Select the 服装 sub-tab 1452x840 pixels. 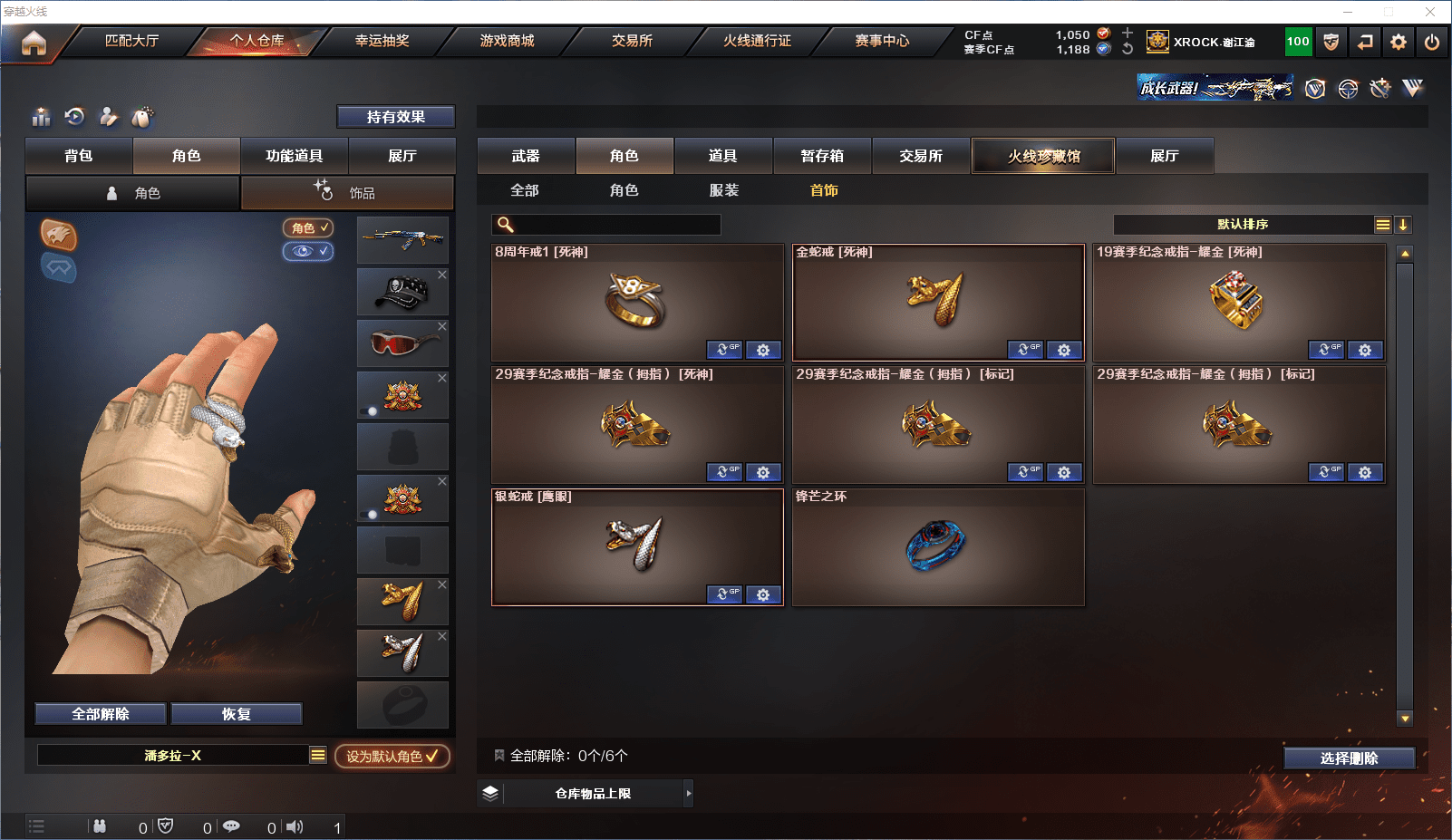point(724,190)
